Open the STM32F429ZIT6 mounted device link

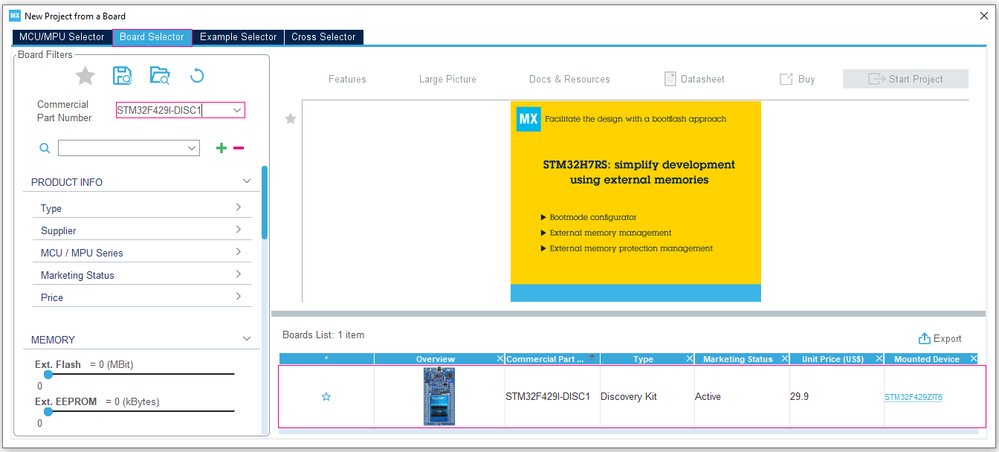point(913,397)
